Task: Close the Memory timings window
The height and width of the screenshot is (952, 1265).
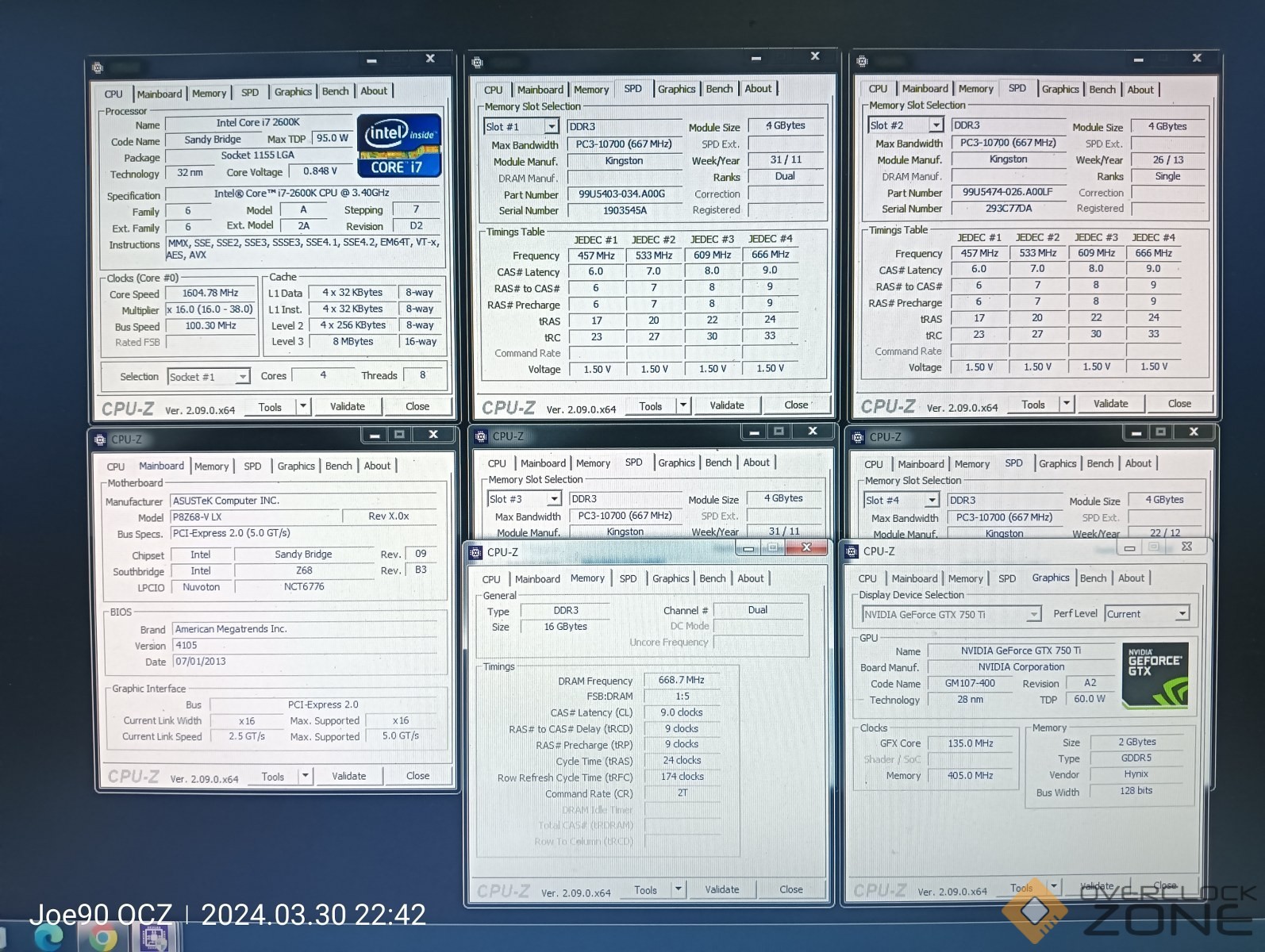Action: click(x=806, y=547)
